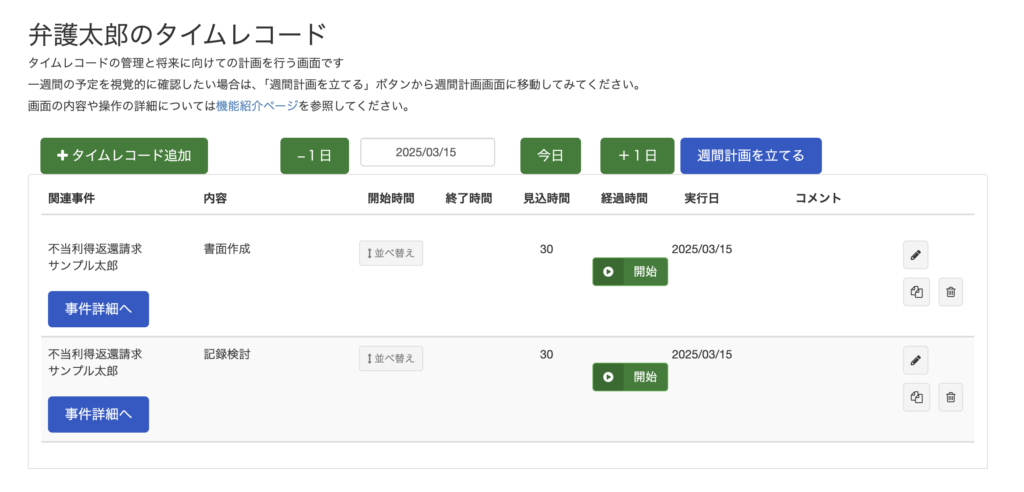Delete the 書面作成 record with trash icon
This screenshot has width=1024, height=492.
click(950, 292)
